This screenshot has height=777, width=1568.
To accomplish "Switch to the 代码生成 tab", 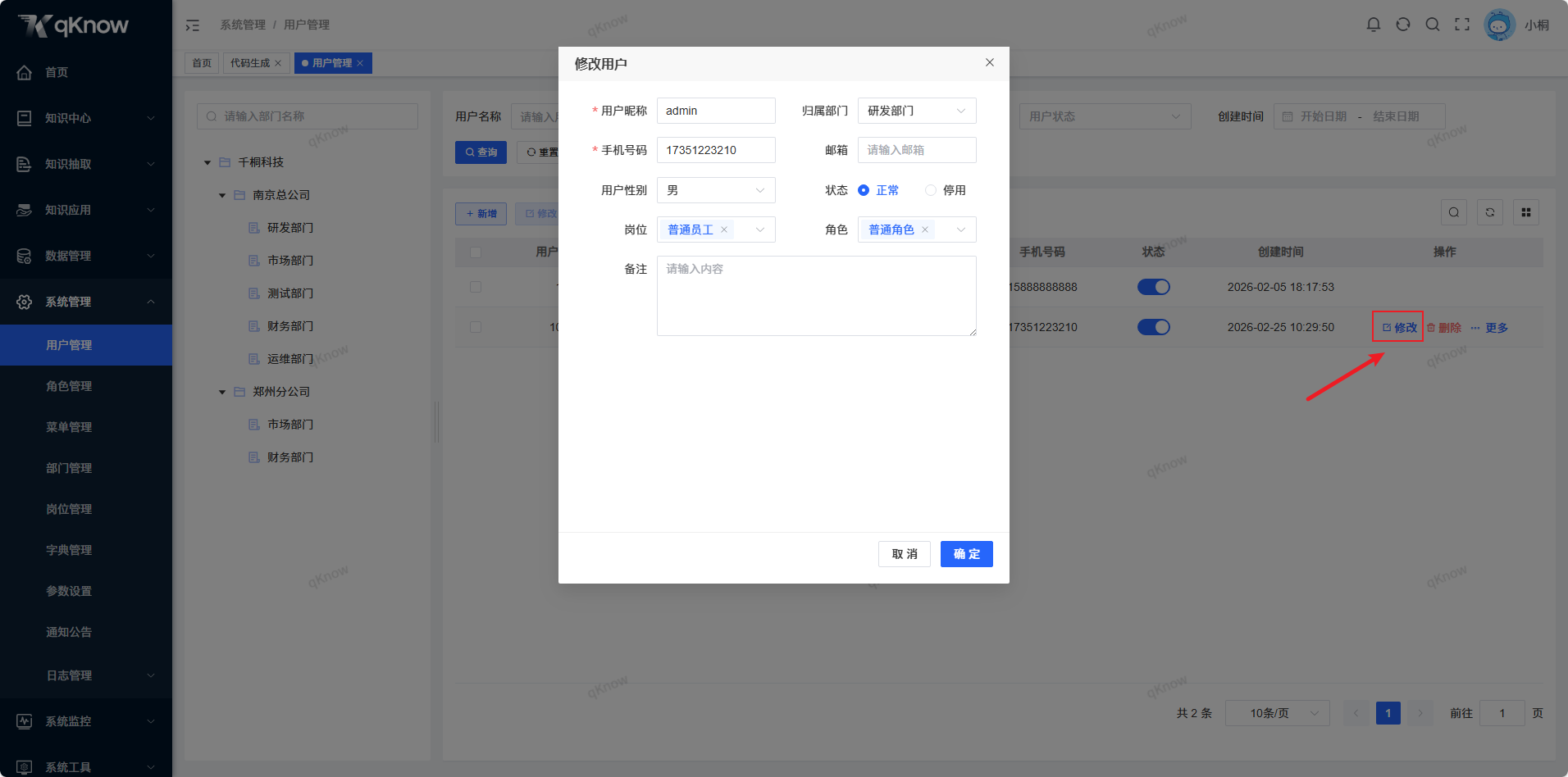I will click(x=250, y=63).
